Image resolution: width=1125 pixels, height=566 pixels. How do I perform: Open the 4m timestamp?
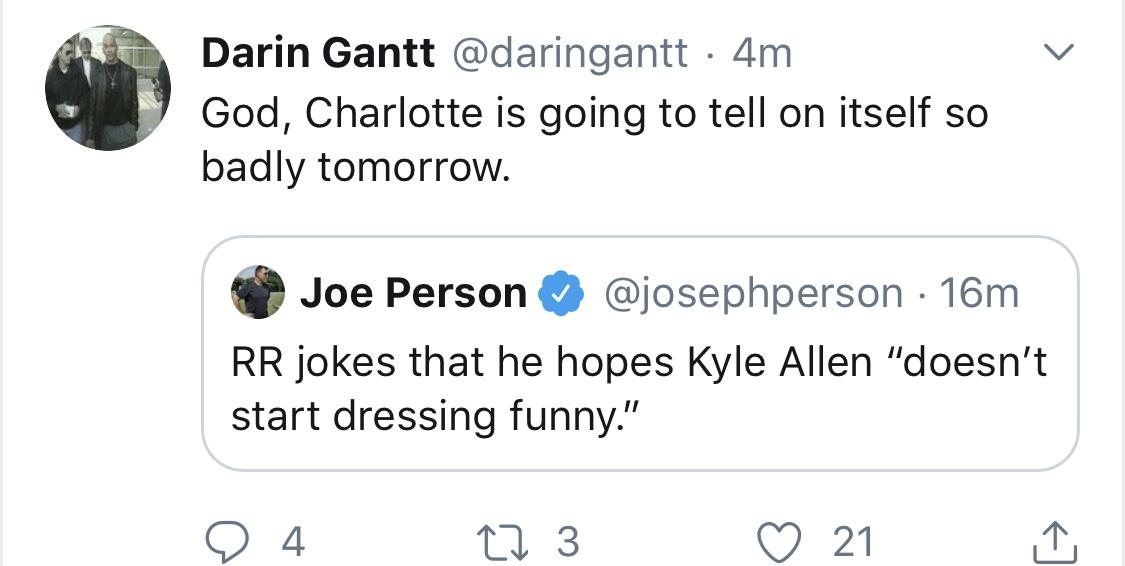(762, 54)
